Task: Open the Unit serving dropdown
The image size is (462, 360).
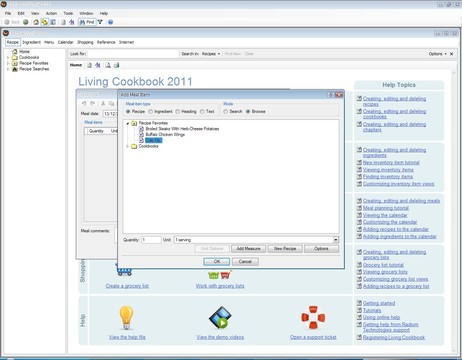Action: [336, 240]
